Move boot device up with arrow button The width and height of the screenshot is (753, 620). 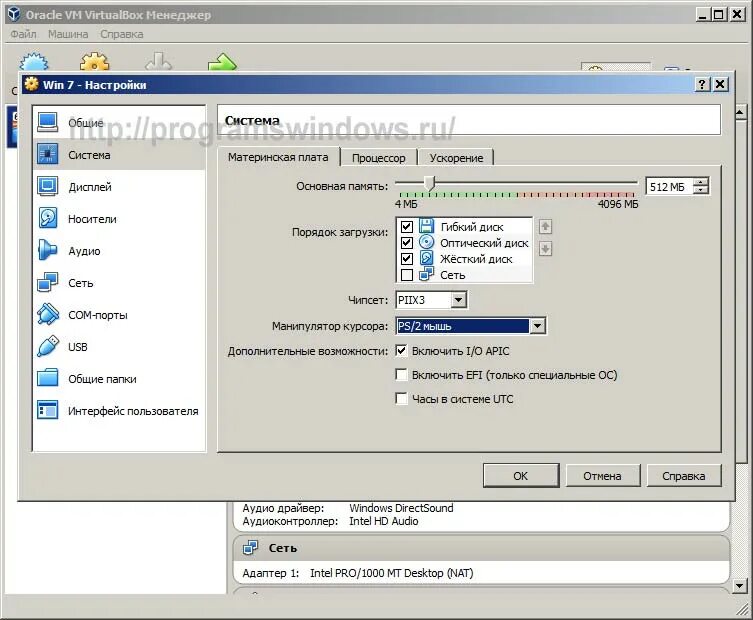point(545,227)
